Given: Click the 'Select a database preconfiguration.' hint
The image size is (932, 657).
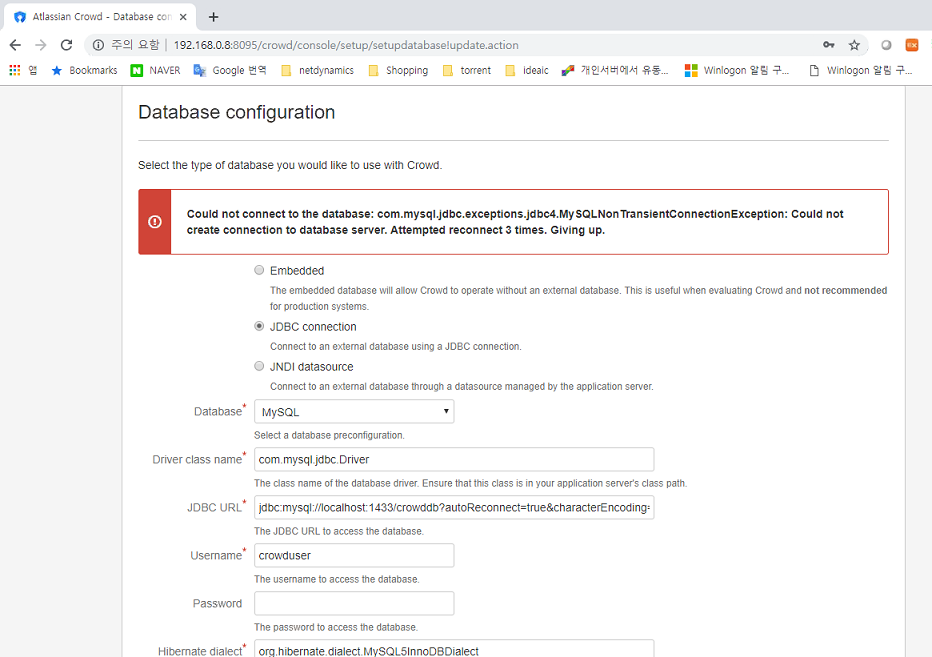Looking at the screenshot, I should 329,435.
